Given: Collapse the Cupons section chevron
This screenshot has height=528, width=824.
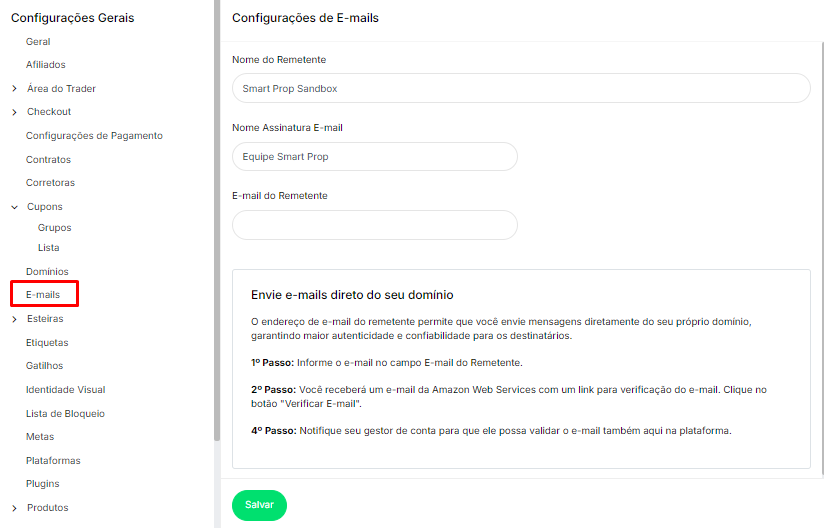Looking at the screenshot, I should 14,207.
